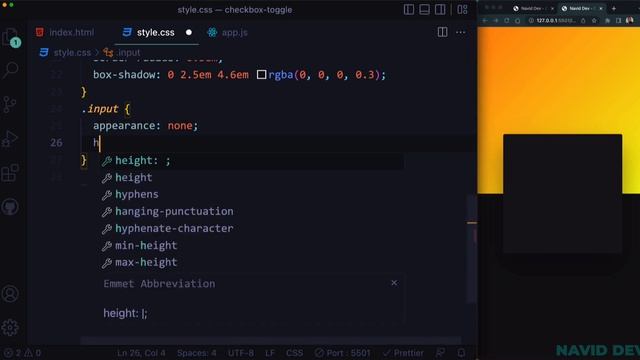Open the browser share icon
Viewport: 640px width, 360px height.
click(x=583, y=20)
